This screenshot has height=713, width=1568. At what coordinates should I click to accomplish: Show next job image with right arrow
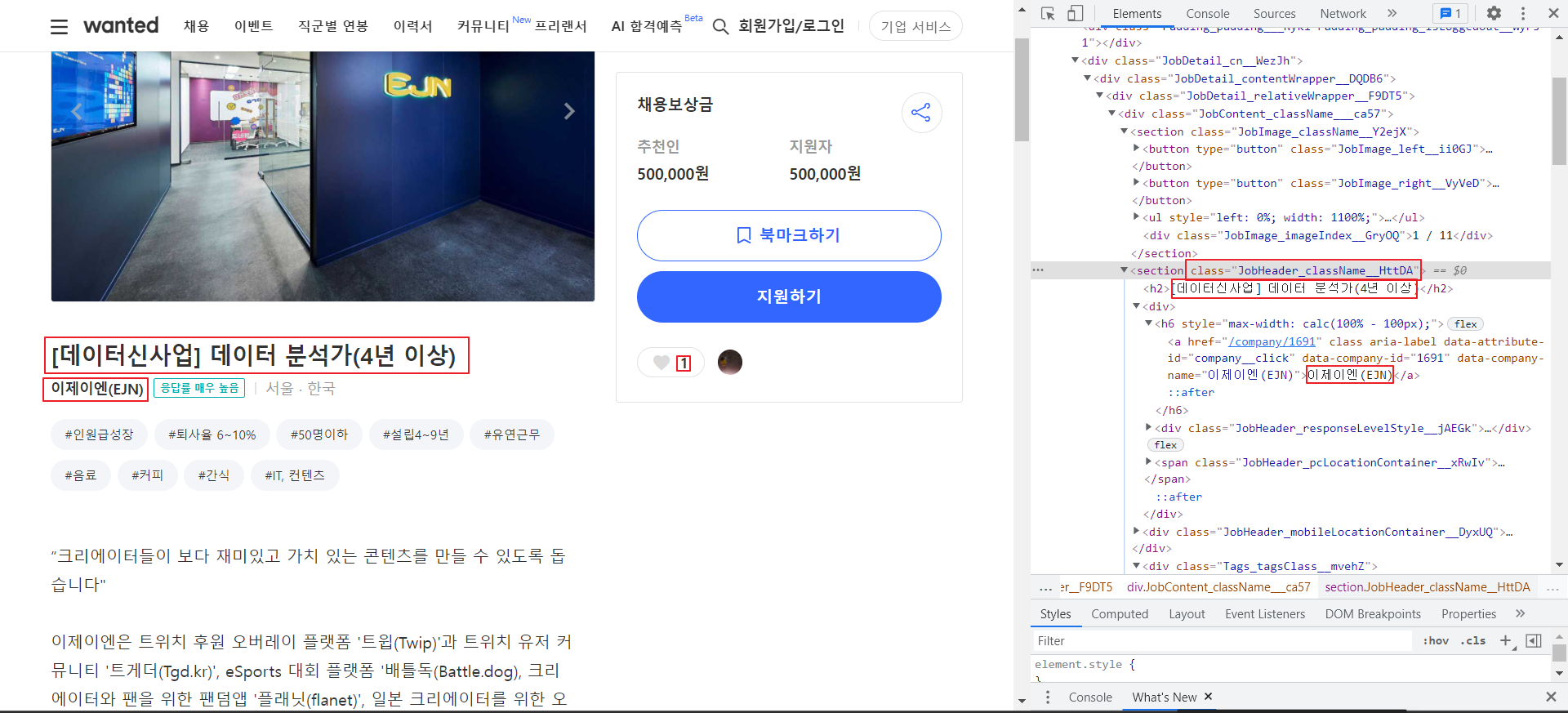pos(569,111)
